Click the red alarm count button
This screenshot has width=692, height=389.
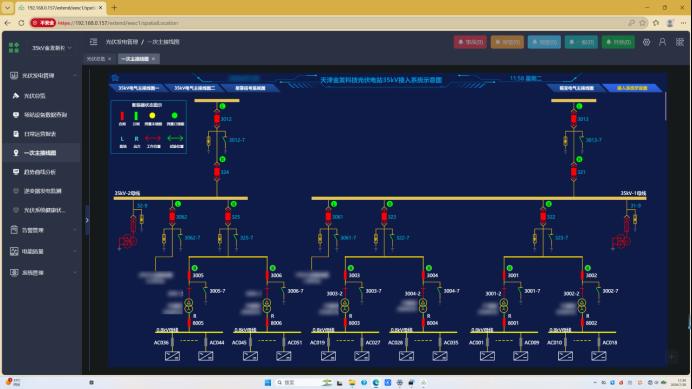click(x=470, y=42)
